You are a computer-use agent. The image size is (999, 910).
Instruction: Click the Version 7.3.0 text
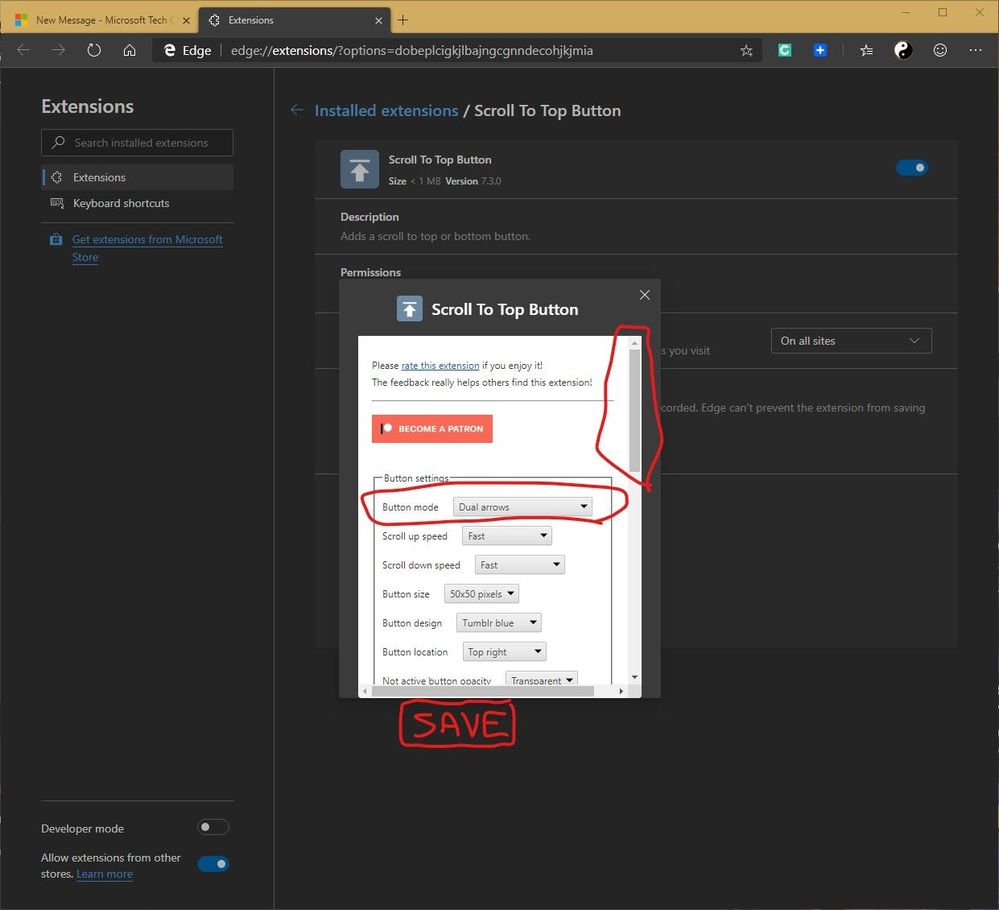pos(473,181)
